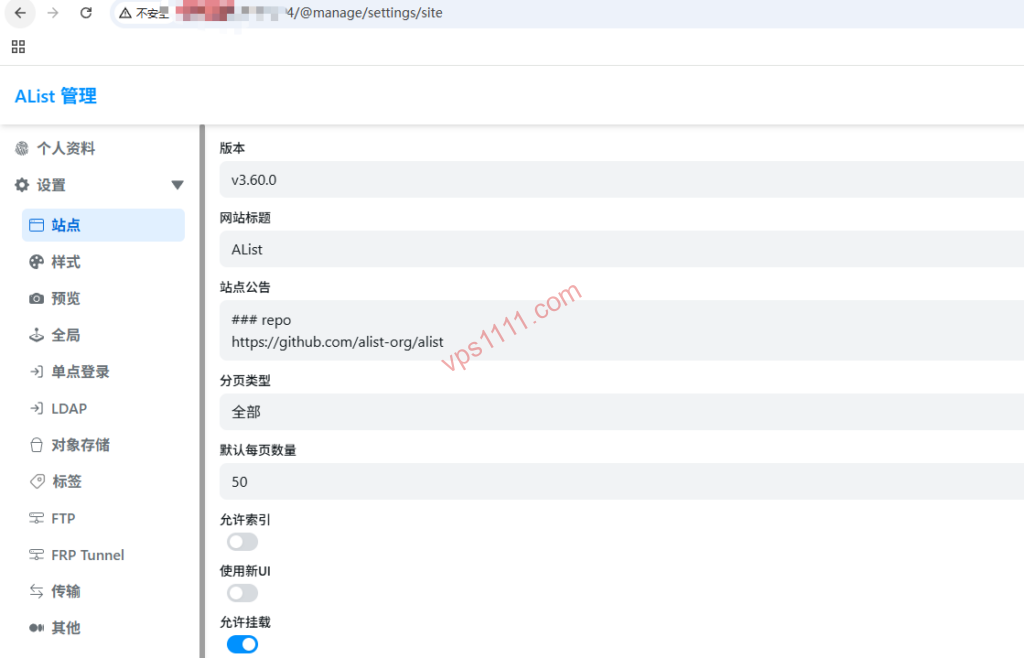Click the window icon beside 站点
The width and height of the screenshot is (1024, 658).
(x=37, y=225)
